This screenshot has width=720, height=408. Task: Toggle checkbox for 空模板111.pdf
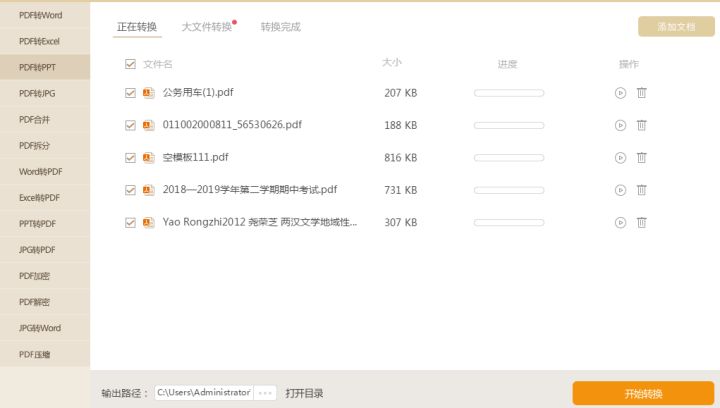130,158
